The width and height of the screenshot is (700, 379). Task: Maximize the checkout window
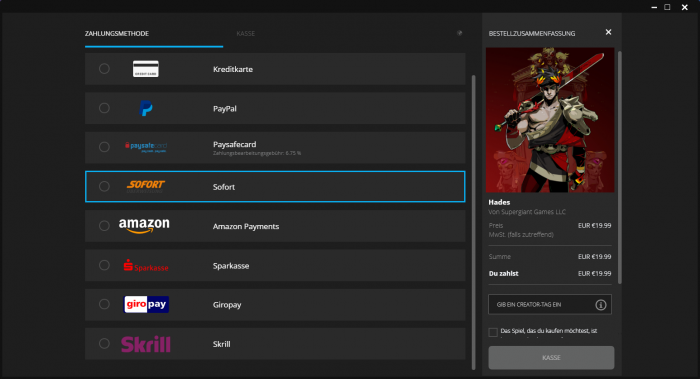coord(667,7)
